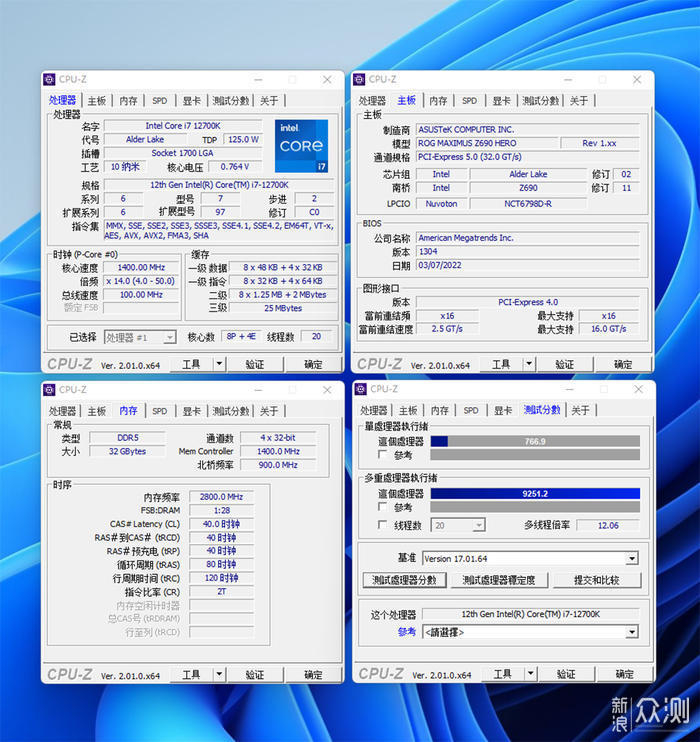Image resolution: width=700 pixels, height=742 pixels.
Task: Expand 工具 arrow in processor window
Action: pyautogui.click(x=219, y=364)
